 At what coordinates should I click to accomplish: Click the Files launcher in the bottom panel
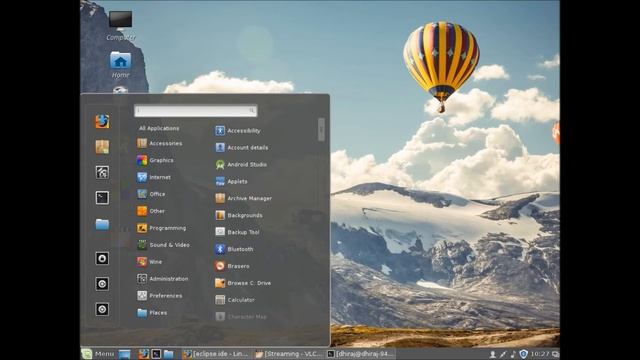tap(168, 354)
